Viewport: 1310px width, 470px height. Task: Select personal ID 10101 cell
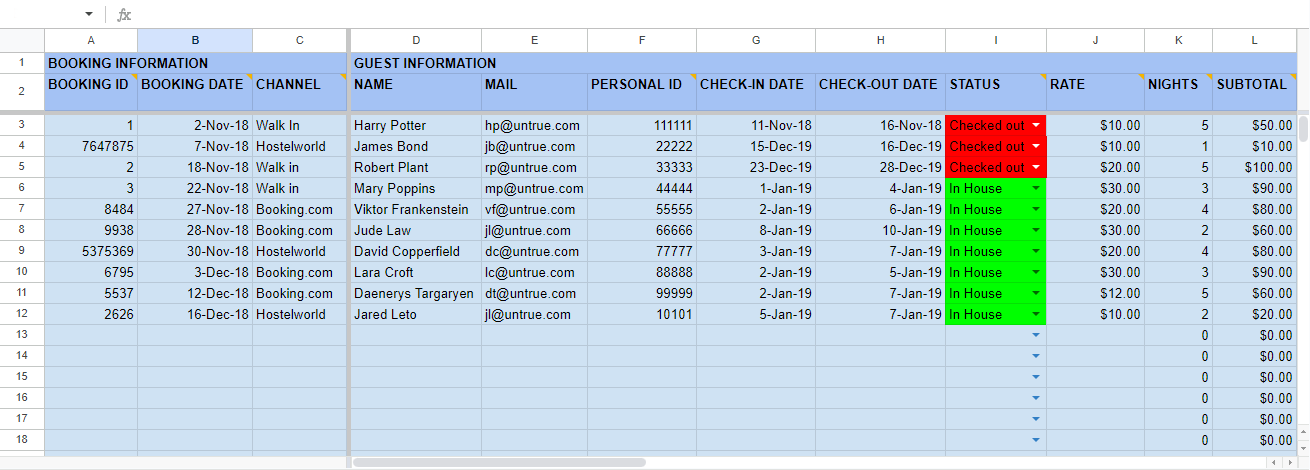click(x=642, y=315)
